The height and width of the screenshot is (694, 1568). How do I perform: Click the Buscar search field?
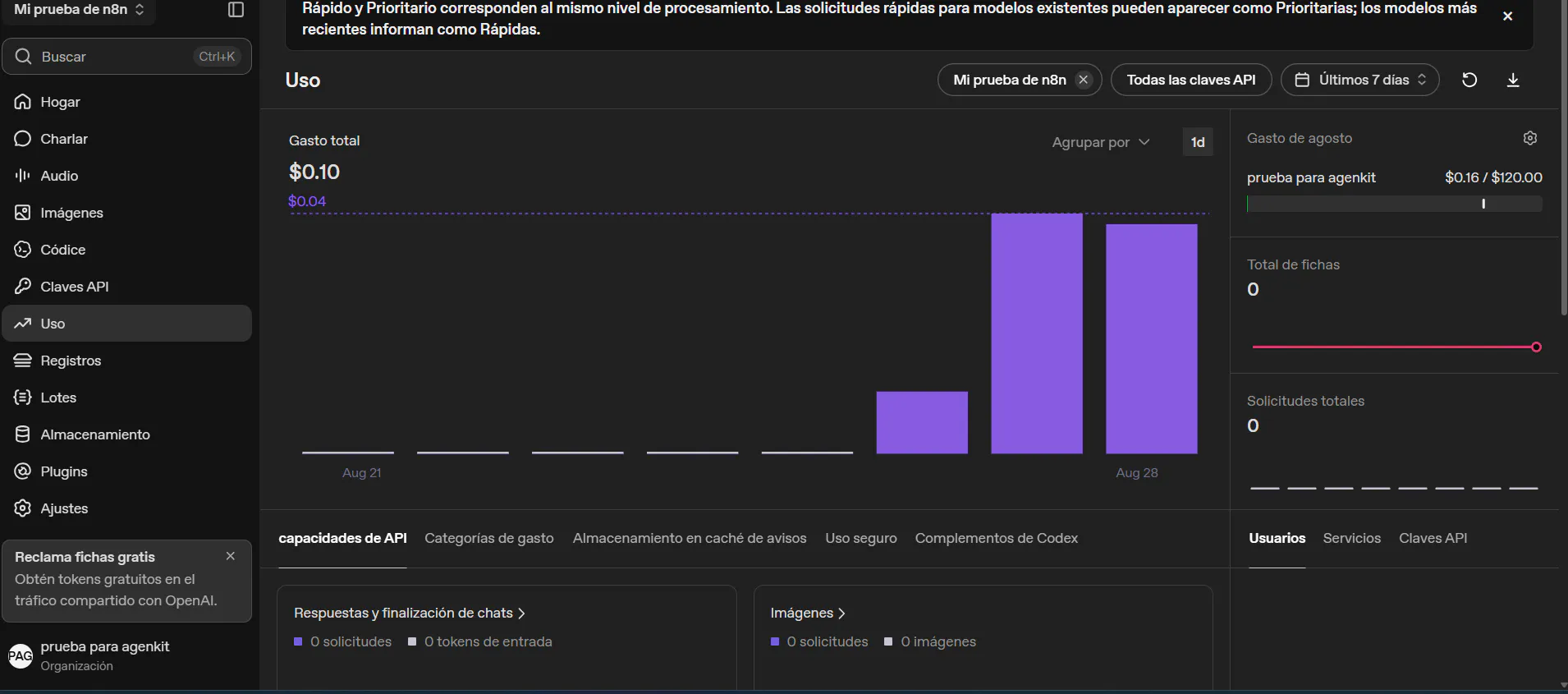tap(126, 57)
